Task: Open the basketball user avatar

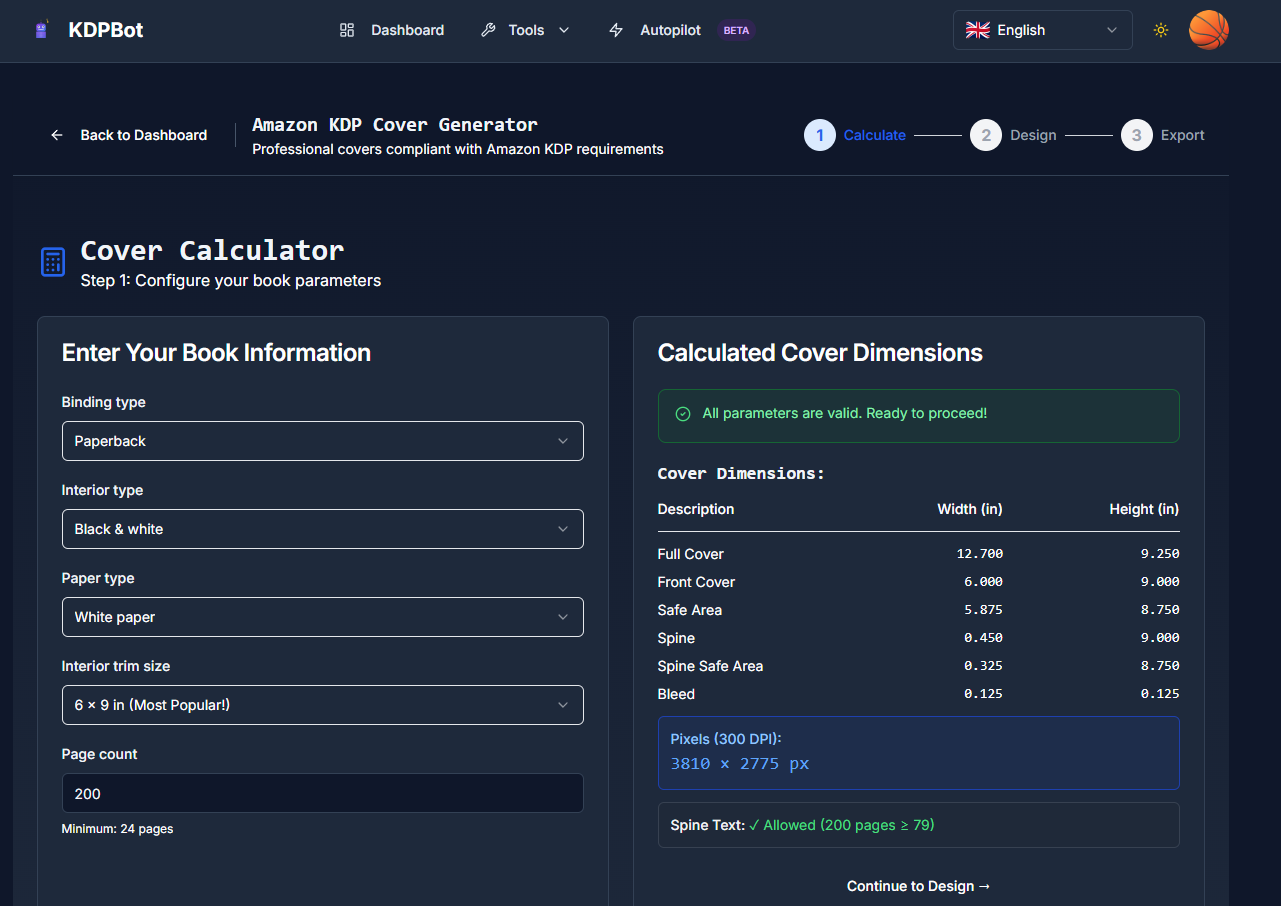Action: point(1208,30)
